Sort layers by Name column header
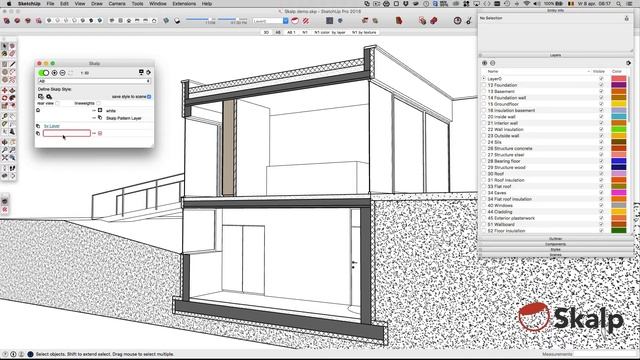The image size is (640, 360). (493, 71)
